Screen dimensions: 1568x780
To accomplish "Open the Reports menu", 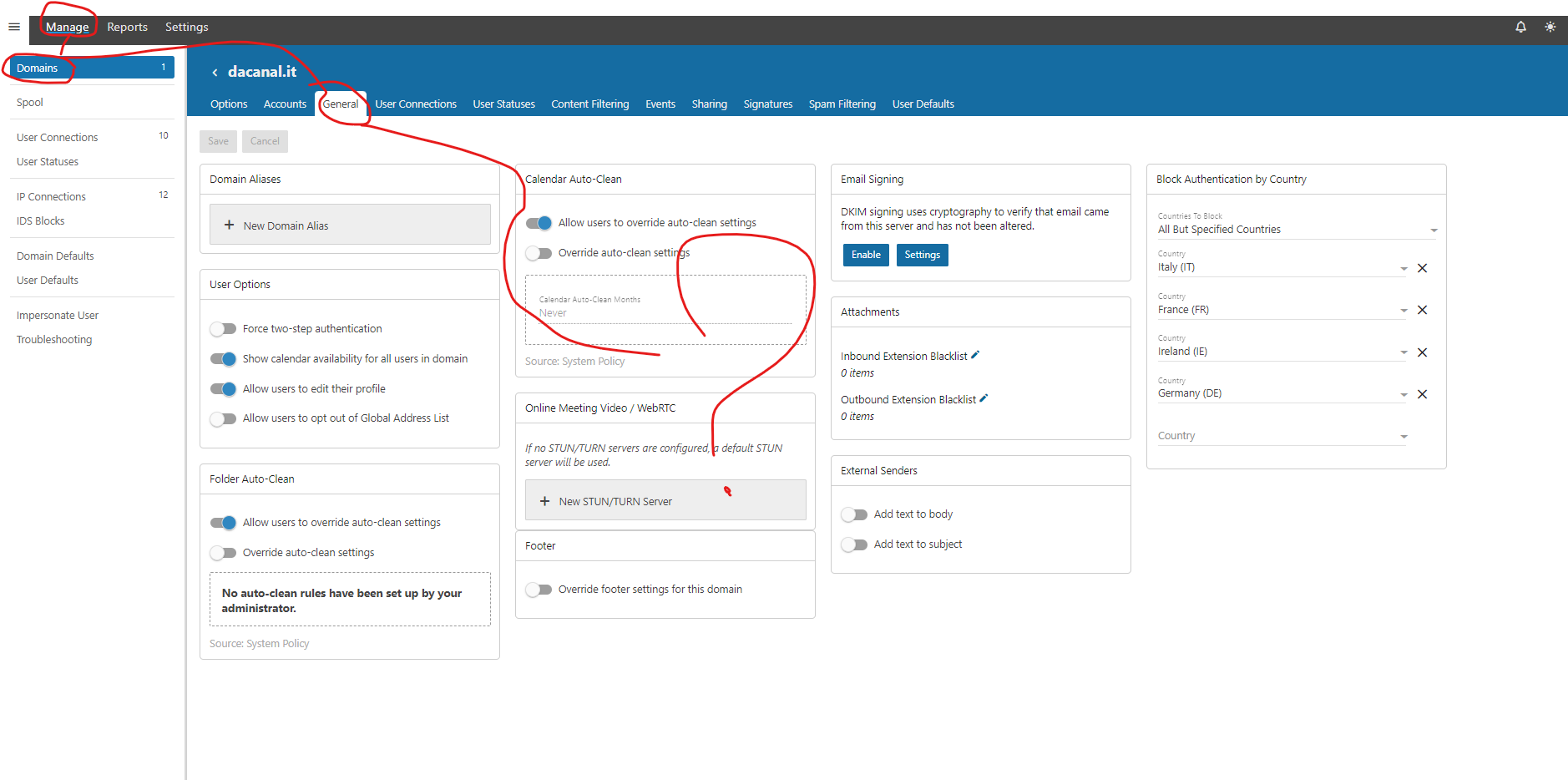I will point(127,27).
